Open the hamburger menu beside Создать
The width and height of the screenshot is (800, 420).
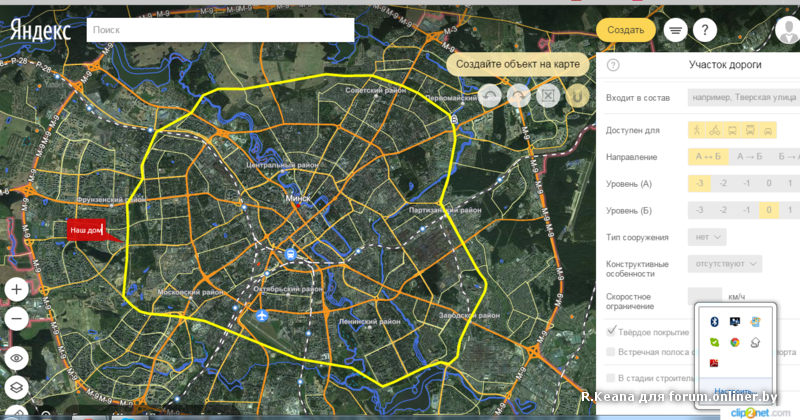(x=675, y=30)
